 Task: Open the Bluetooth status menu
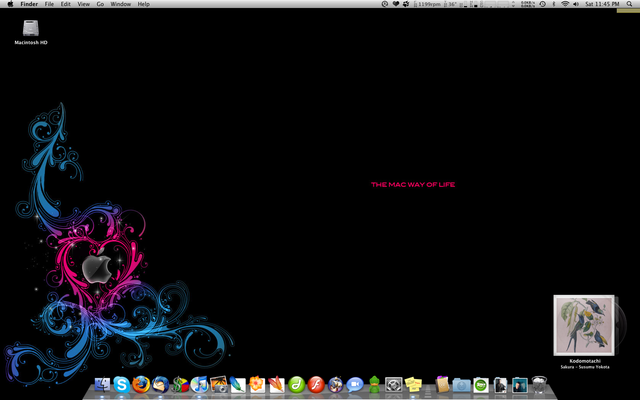tap(554, 4)
